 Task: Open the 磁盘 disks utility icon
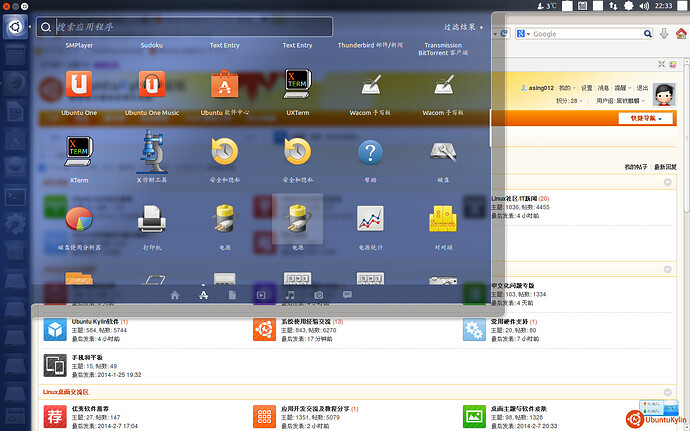(443, 152)
